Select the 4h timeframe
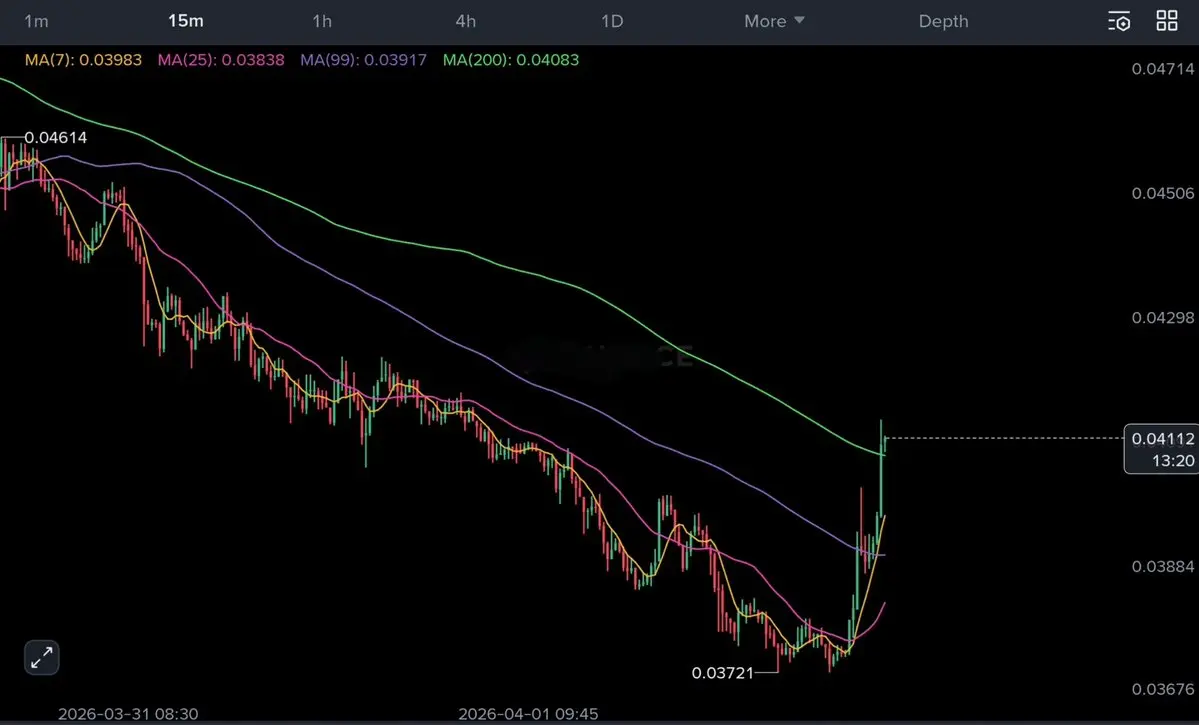The image size is (1199, 725). (466, 21)
